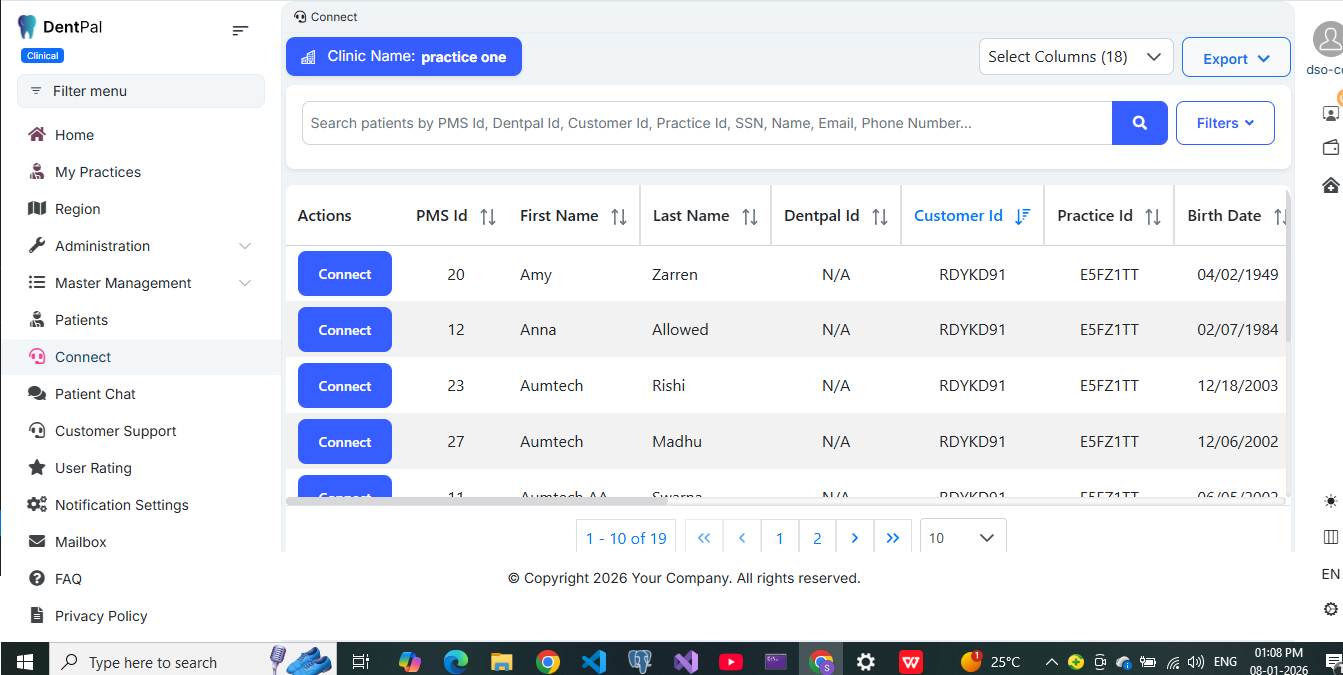This screenshot has height=675, width=1343.
Task: Click the wallet icon in right sidebar
Action: tap(1330, 148)
